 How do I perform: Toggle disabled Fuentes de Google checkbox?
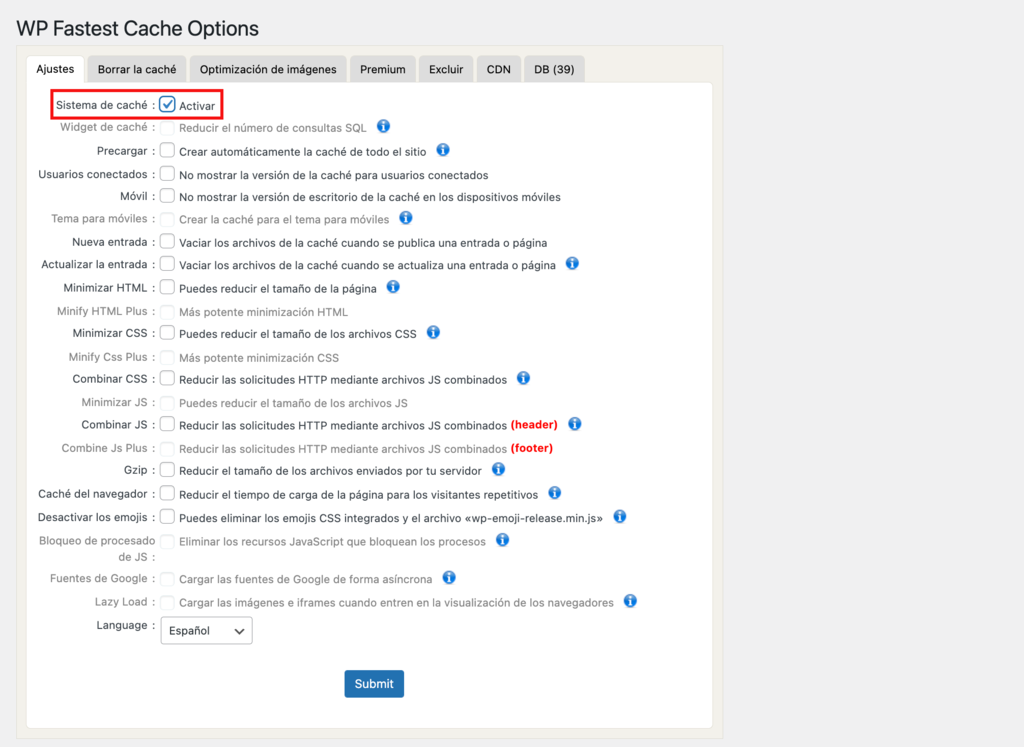click(167, 579)
